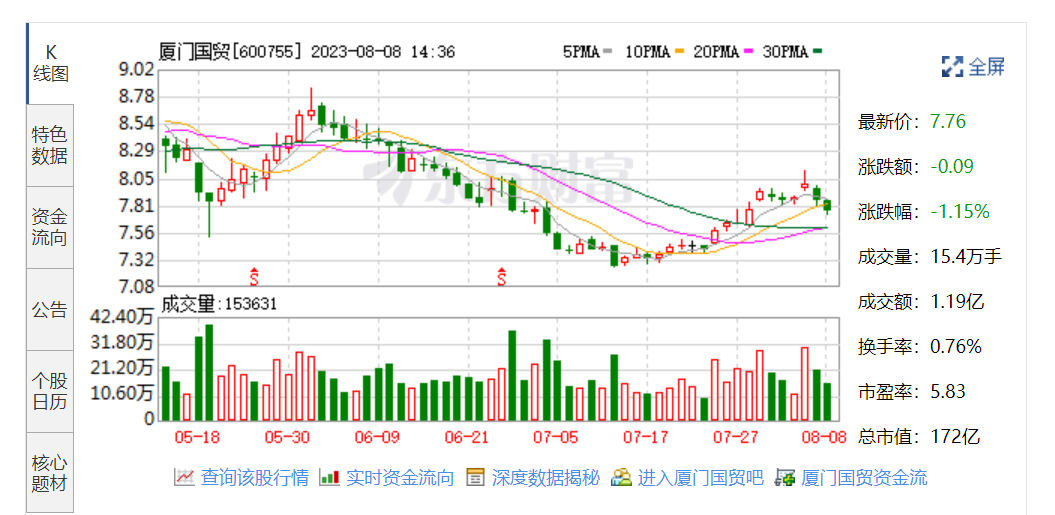Click the orange 10PMA legend swatch
Image resolution: width=1055 pixels, height=515 pixels.
click(680, 51)
